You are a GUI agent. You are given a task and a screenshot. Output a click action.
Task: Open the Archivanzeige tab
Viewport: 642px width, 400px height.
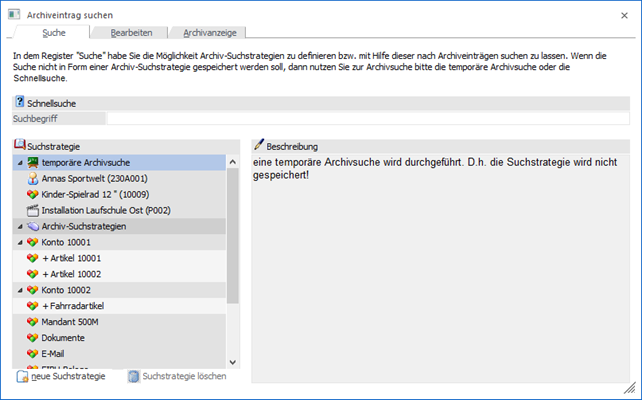coord(210,33)
